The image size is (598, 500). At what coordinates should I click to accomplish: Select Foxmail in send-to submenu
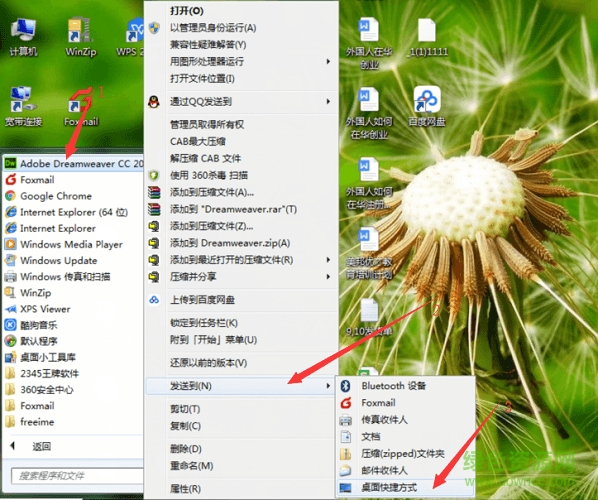point(406,403)
